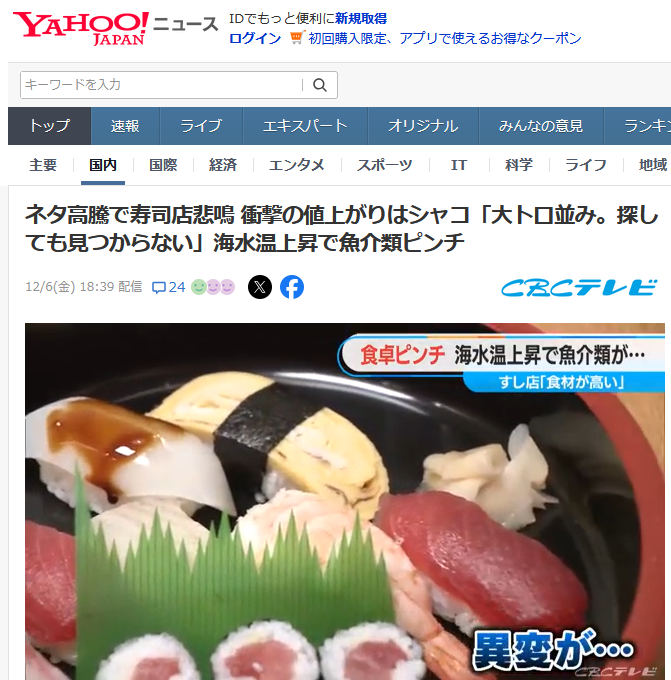Share article on X icon

coord(260,287)
